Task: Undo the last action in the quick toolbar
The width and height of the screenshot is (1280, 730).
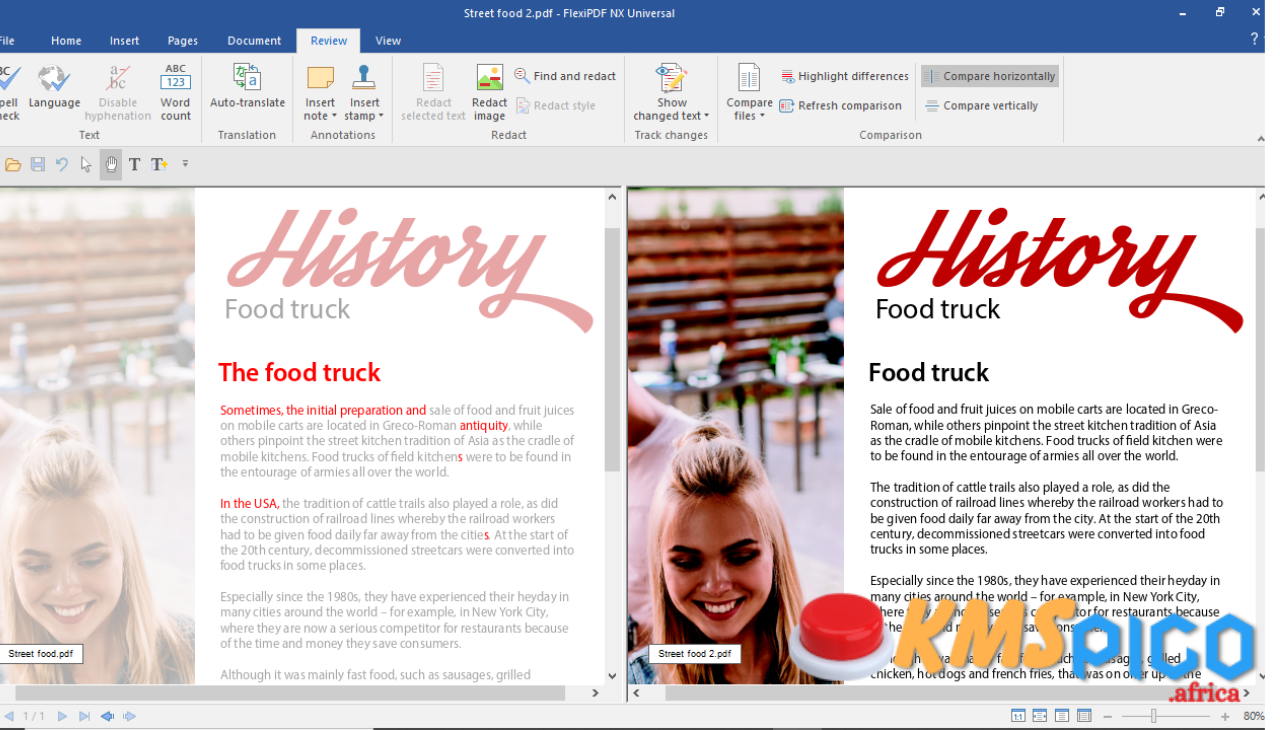Action: point(62,164)
